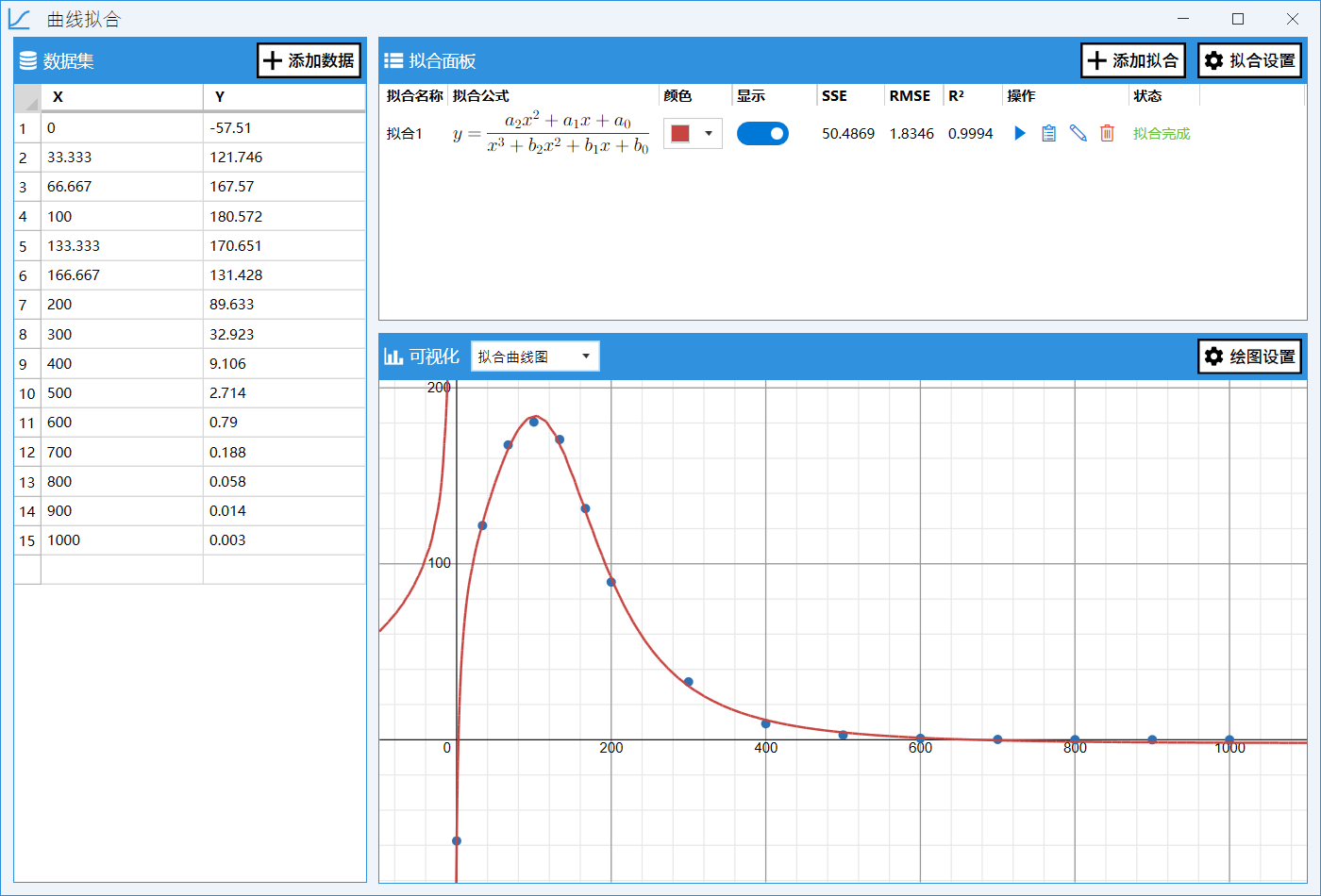Screen dimensions: 1321x896
Task: Click the Y cell 0.79
Action: pos(284,423)
